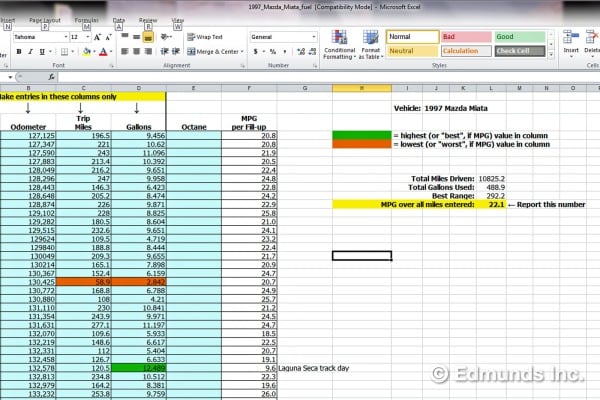
Task: Select column H header
Action: point(362,88)
